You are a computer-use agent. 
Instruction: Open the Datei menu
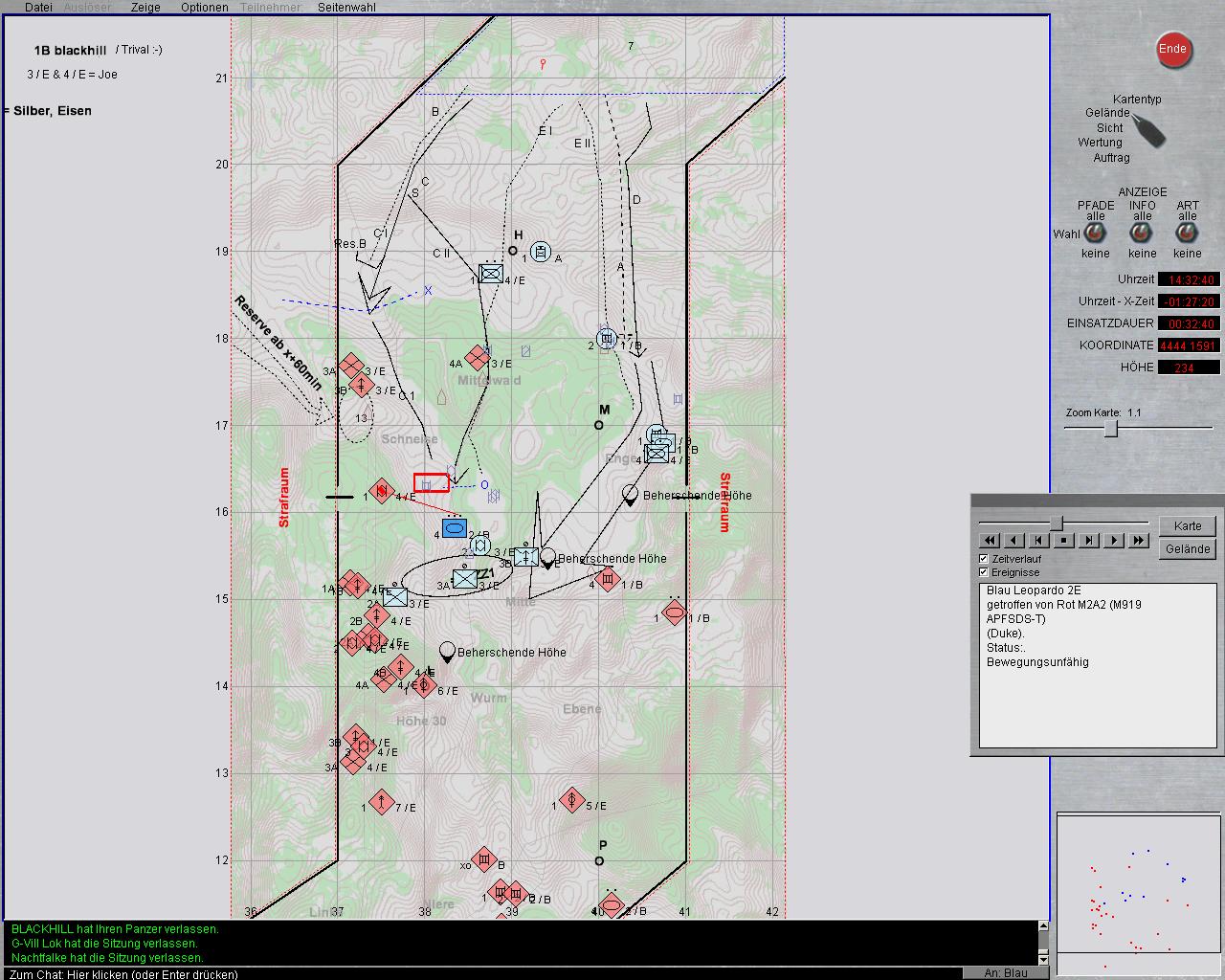pos(38,7)
